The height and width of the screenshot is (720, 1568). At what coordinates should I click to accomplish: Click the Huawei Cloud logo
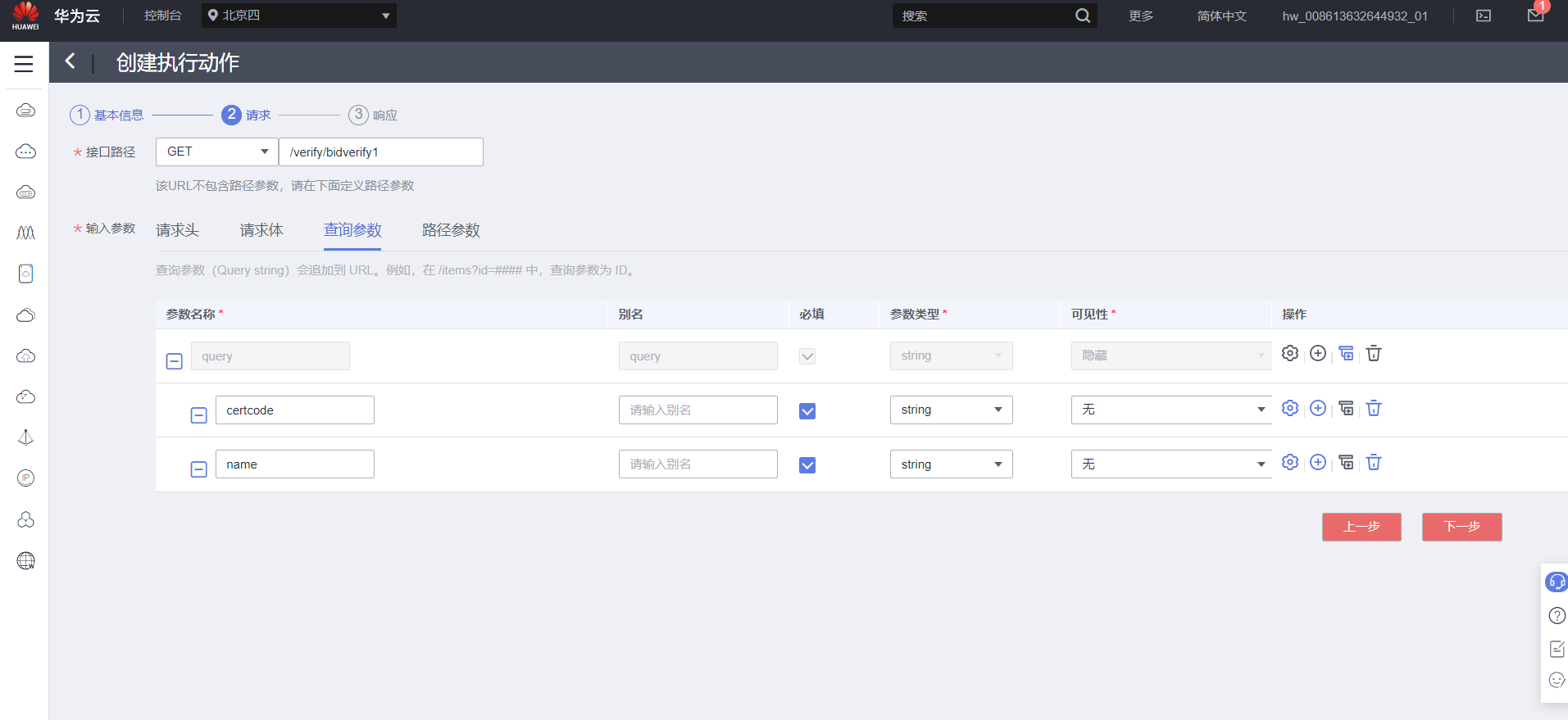pos(25,16)
